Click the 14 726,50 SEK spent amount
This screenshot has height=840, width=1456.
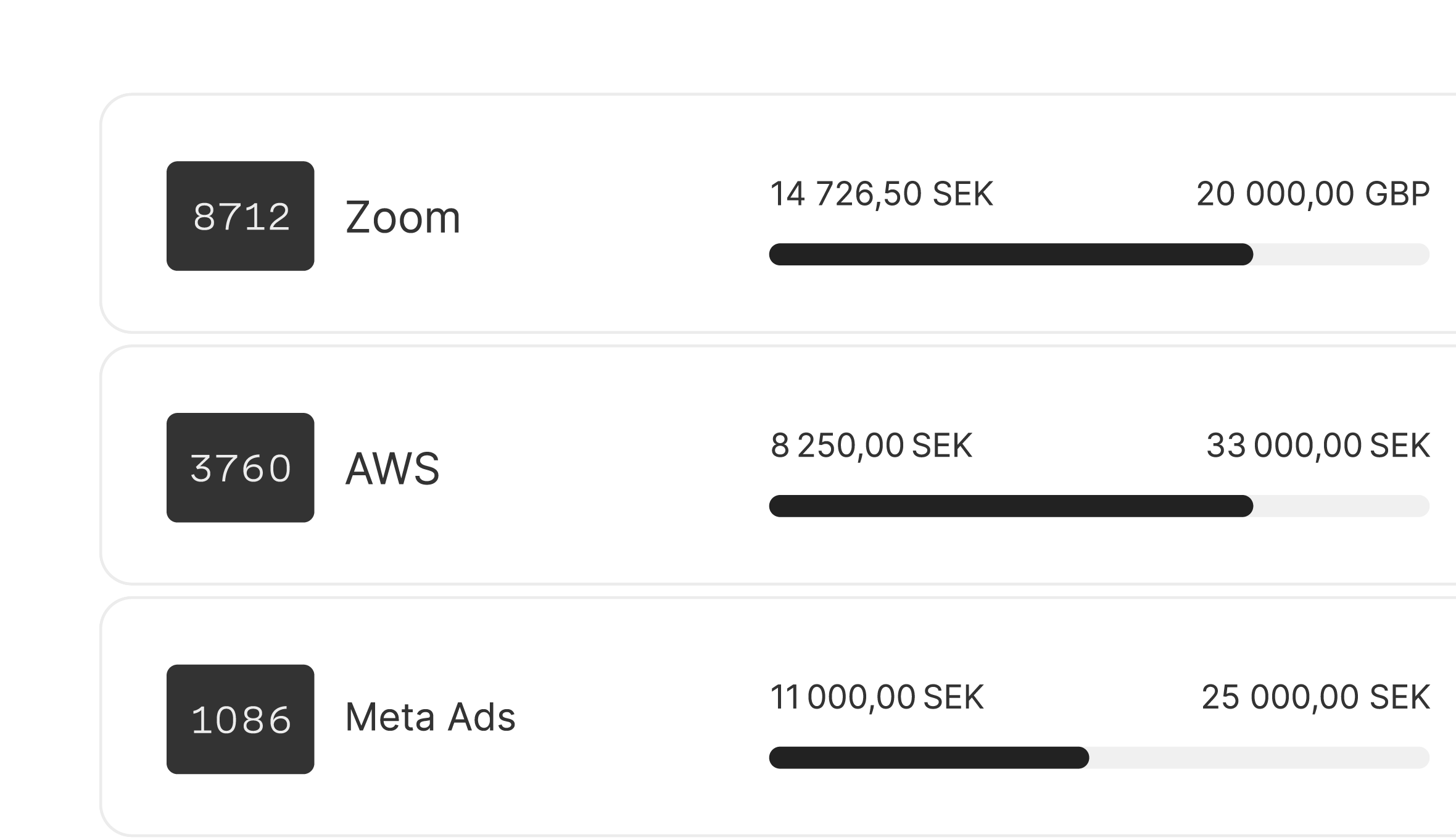(881, 194)
